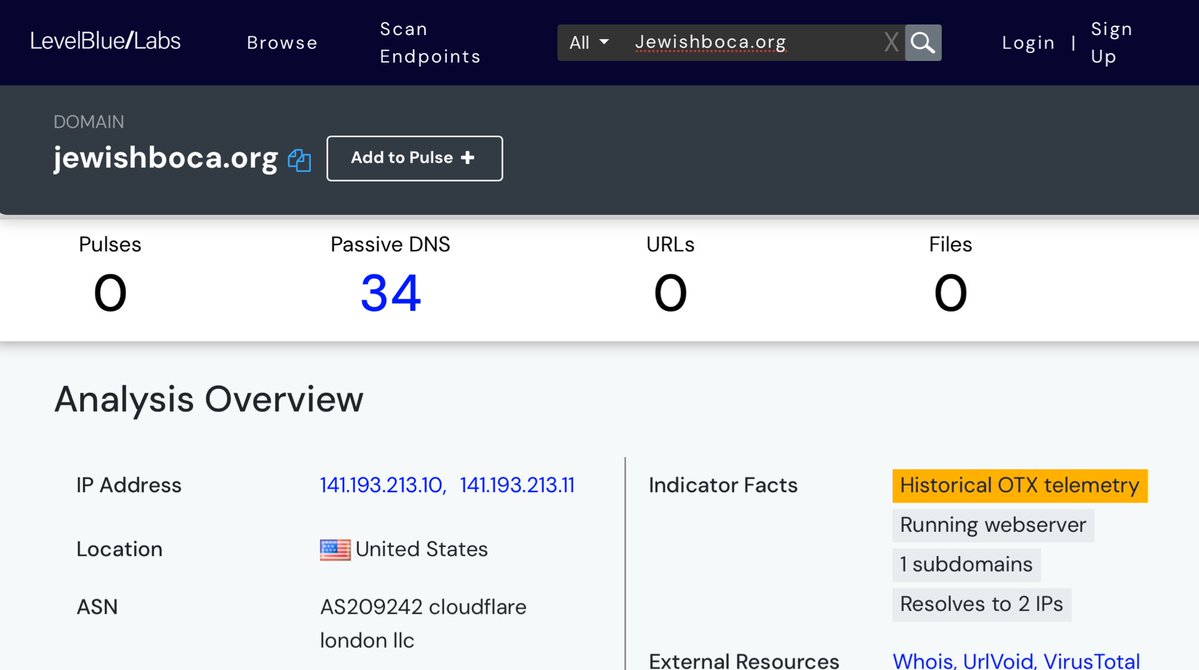Click the Login link
This screenshot has width=1199, height=670.
click(x=1028, y=43)
